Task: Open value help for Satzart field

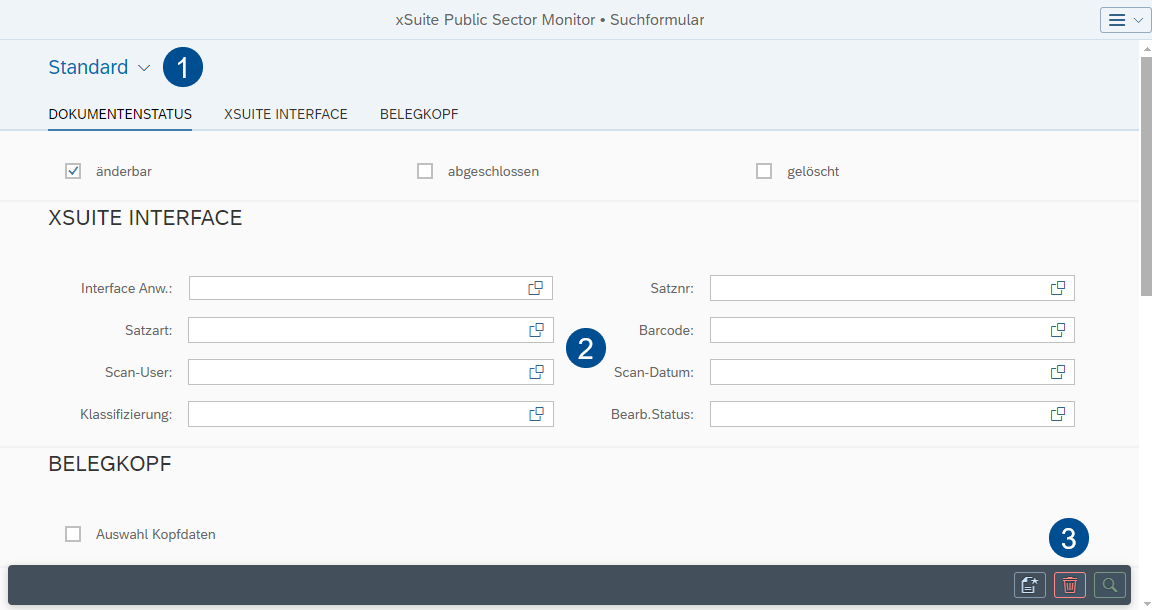Action: tap(536, 329)
